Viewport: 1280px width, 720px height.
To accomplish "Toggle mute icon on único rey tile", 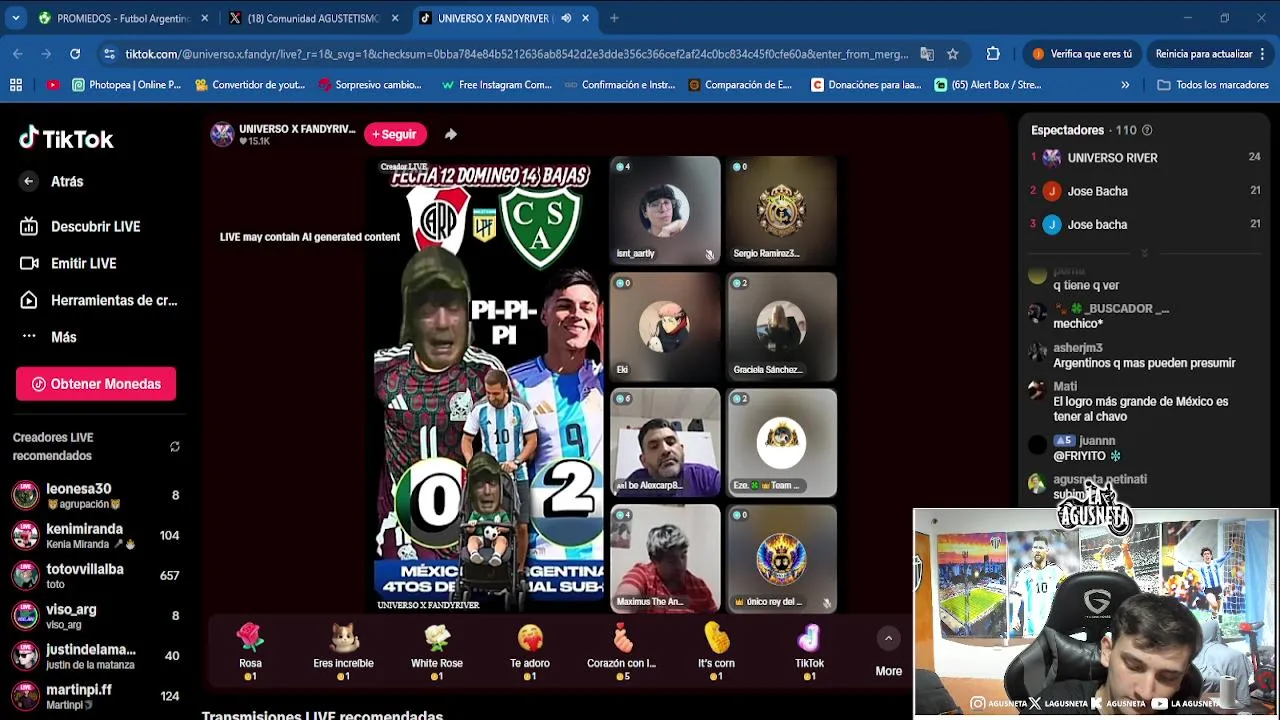I will tap(826, 603).
